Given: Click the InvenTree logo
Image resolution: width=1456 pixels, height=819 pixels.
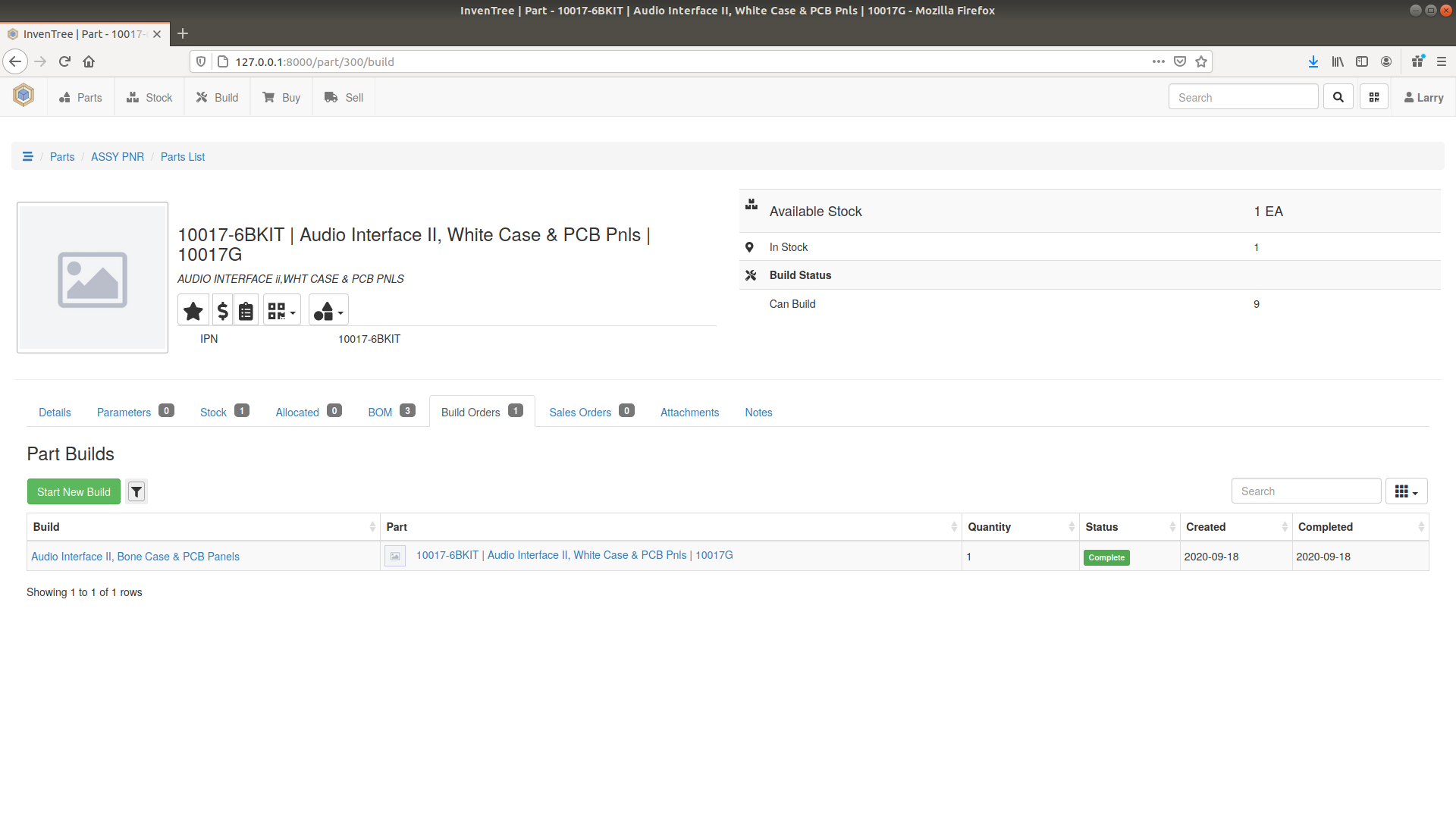Looking at the screenshot, I should coord(23,96).
